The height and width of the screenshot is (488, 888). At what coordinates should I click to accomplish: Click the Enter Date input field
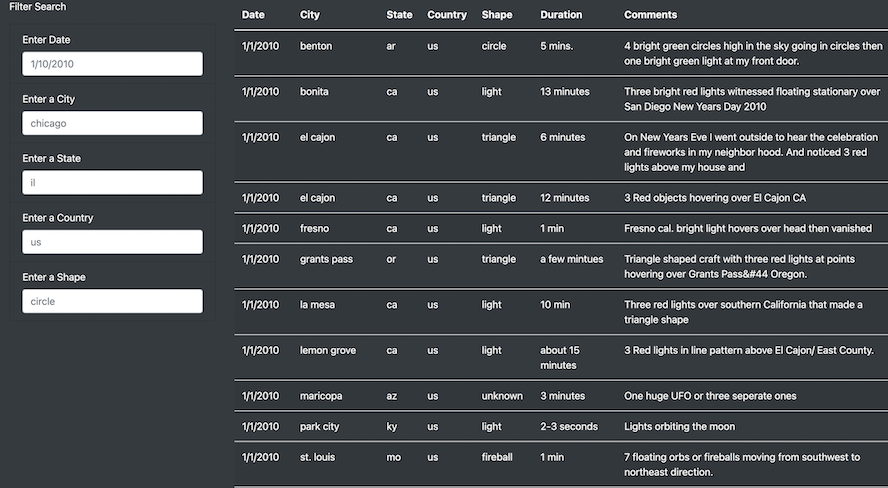tap(112, 64)
